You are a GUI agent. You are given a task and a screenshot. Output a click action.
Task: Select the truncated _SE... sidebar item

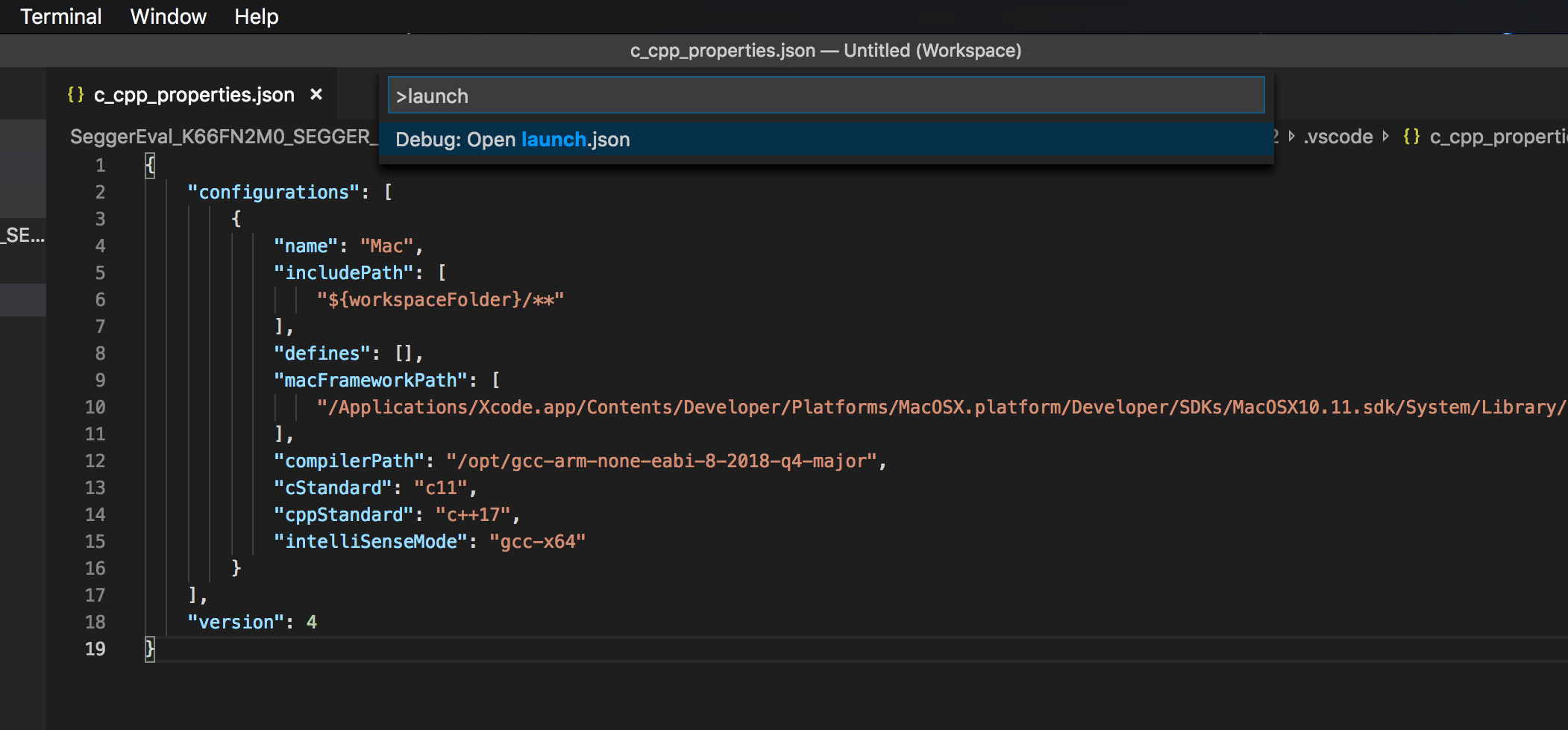[23, 236]
